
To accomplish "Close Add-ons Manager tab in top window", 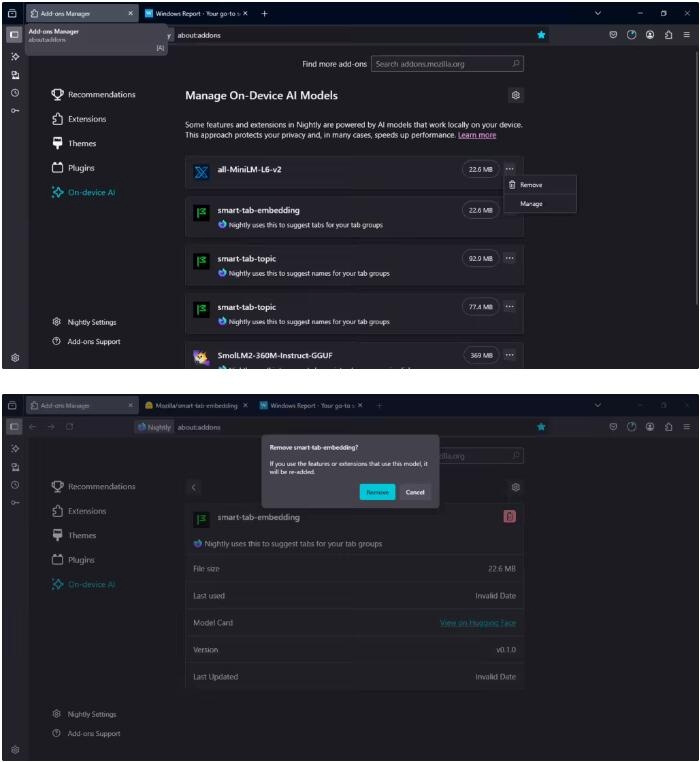I will point(130,14).
